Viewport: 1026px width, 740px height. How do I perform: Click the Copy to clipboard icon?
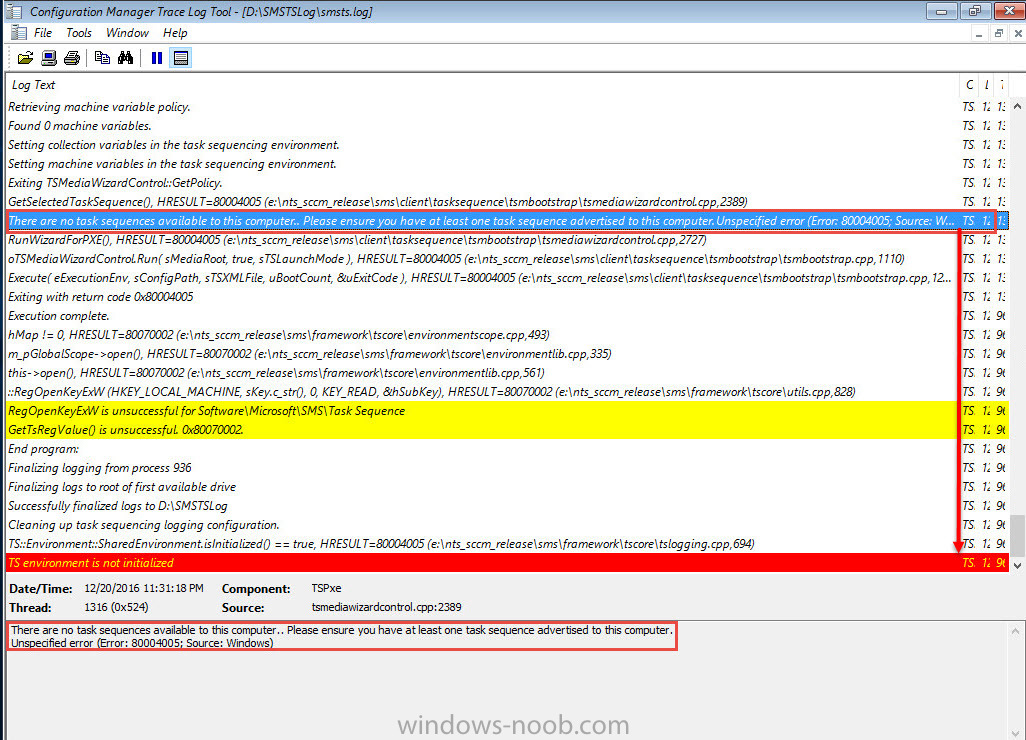point(102,58)
